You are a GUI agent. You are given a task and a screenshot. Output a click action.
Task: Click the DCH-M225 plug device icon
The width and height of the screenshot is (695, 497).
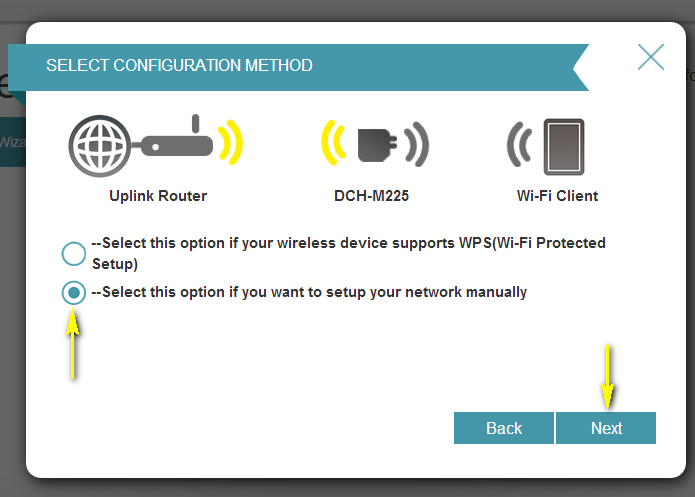pyautogui.click(x=373, y=144)
